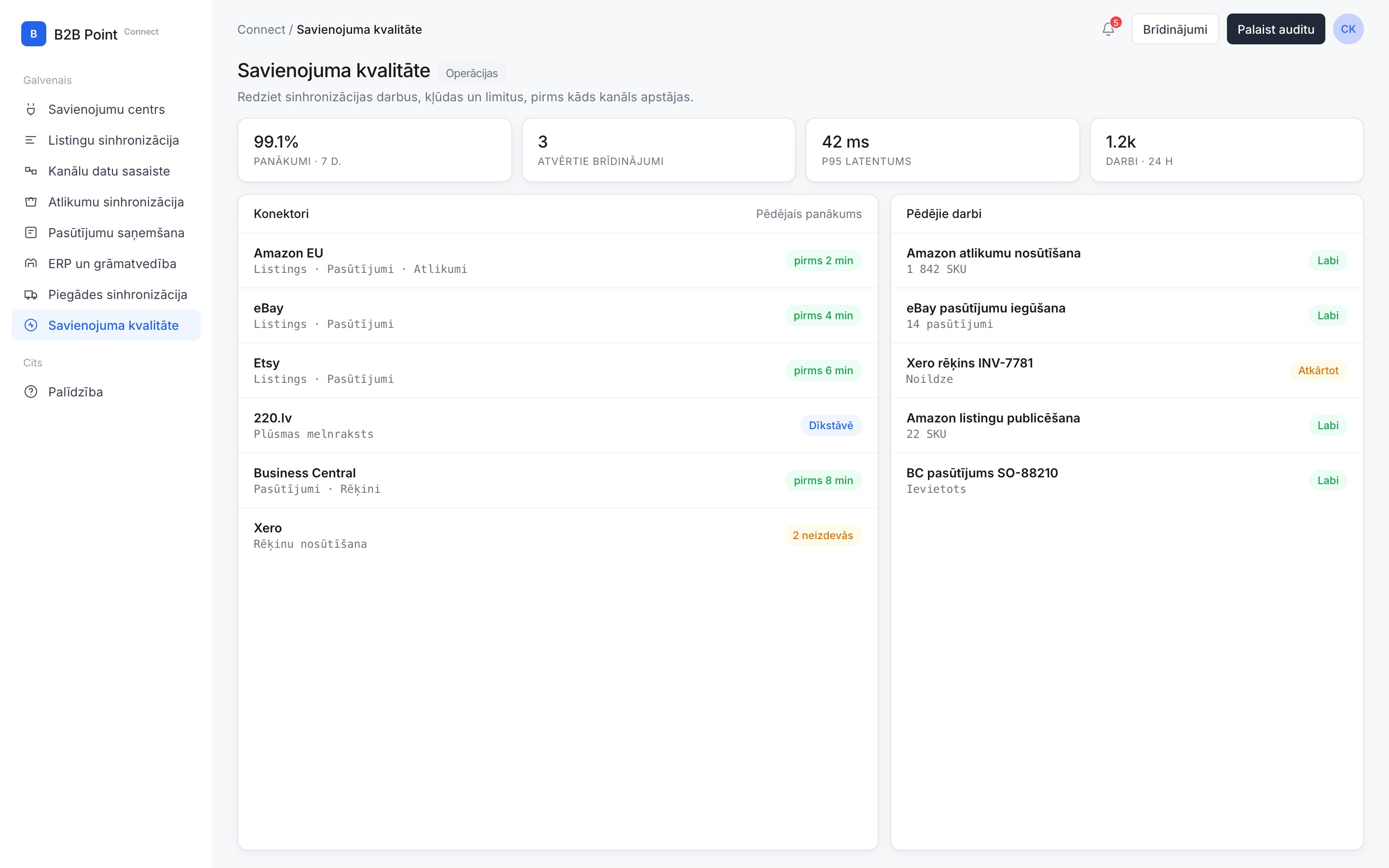Go to Piegādes sinhronizācija
The height and width of the screenshot is (868, 1389).
pyautogui.click(x=106, y=295)
